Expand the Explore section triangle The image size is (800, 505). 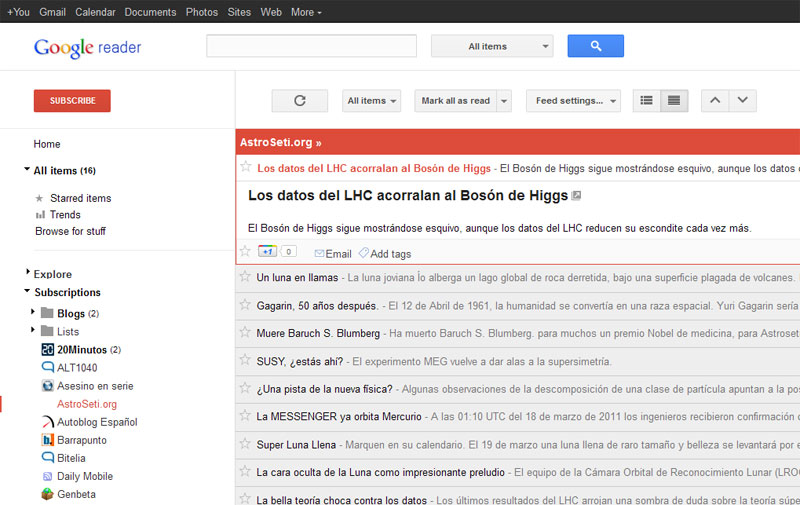(28, 272)
